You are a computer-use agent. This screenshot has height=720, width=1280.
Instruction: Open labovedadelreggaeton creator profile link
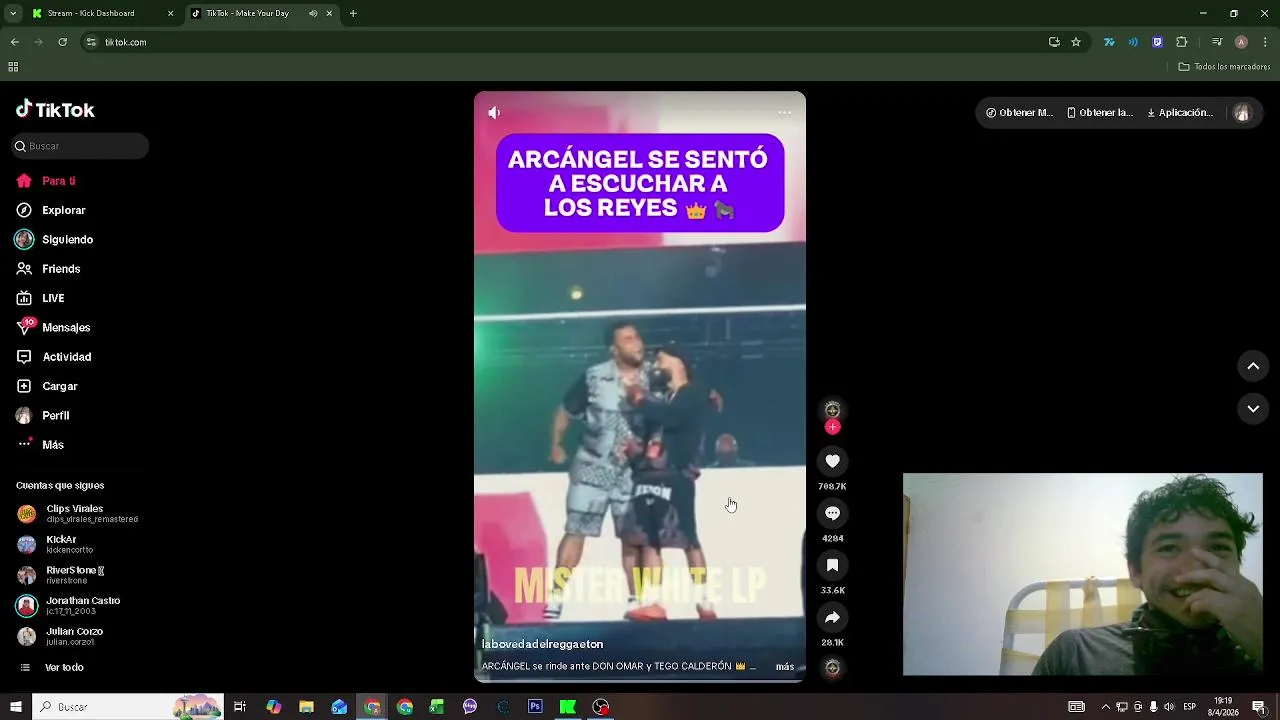click(542, 645)
